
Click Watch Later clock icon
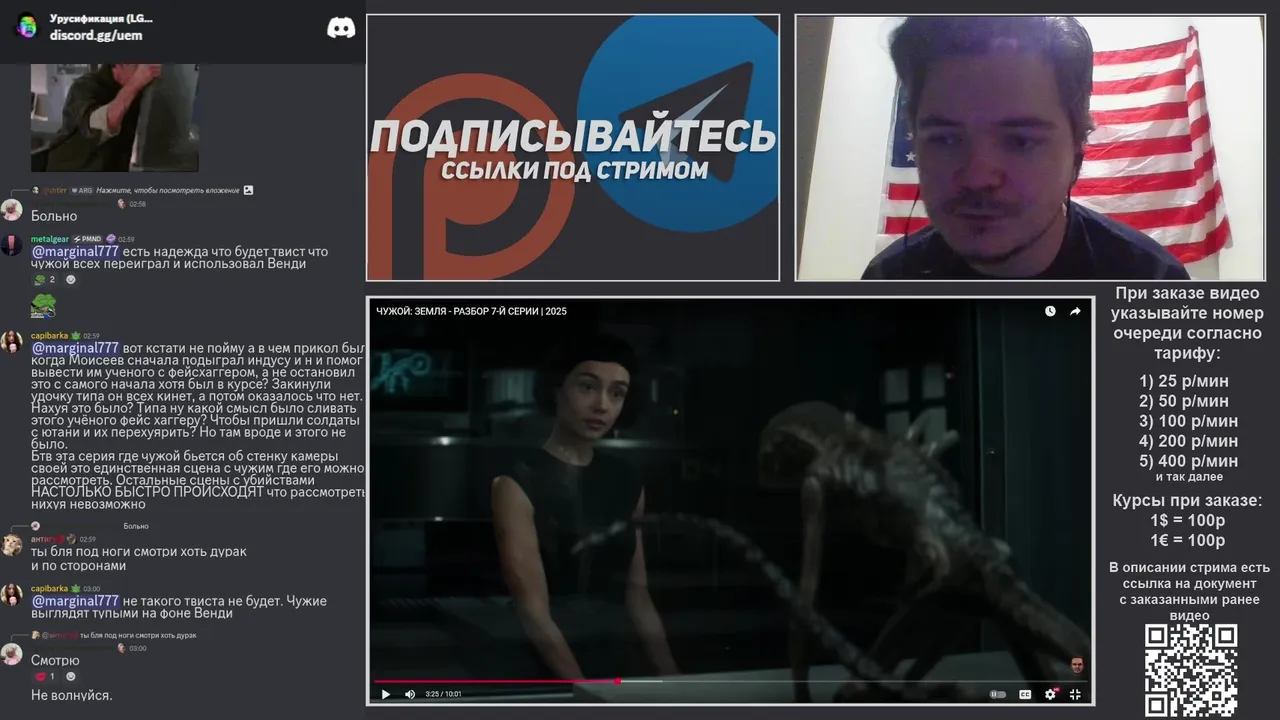[x=1050, y=311]
